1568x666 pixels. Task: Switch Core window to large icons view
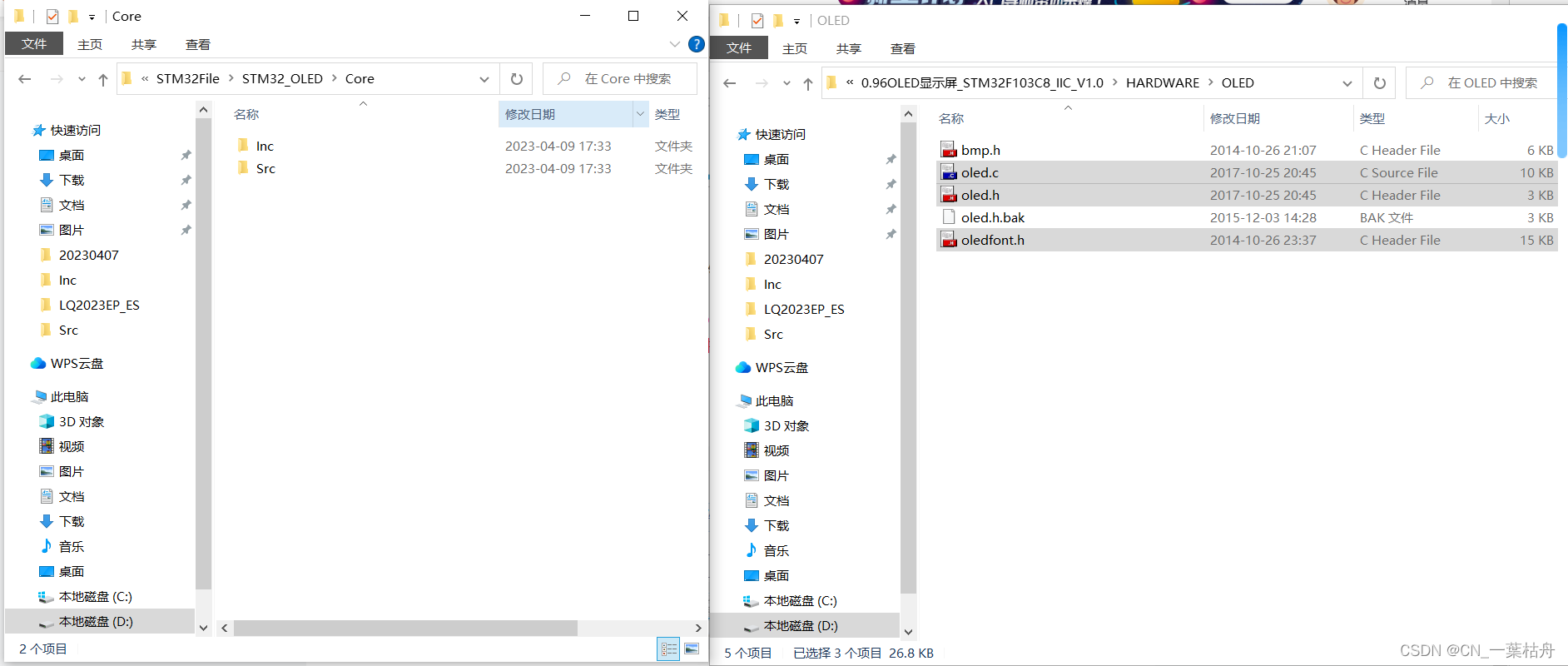[692, 649]
